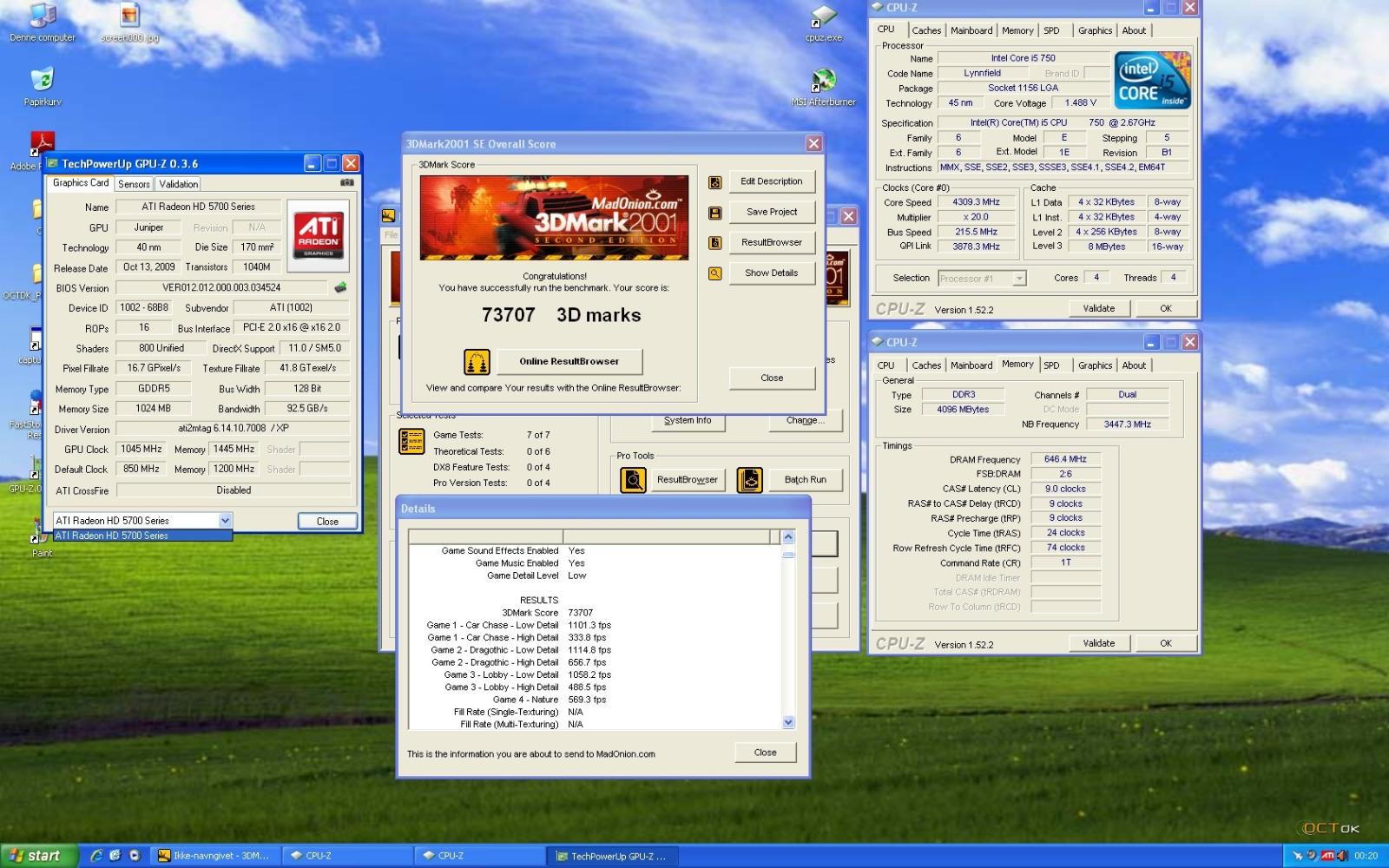1389x868 pixels.
Task: Launch cpuz.exe desktop icon
Action: coord(823,23)
